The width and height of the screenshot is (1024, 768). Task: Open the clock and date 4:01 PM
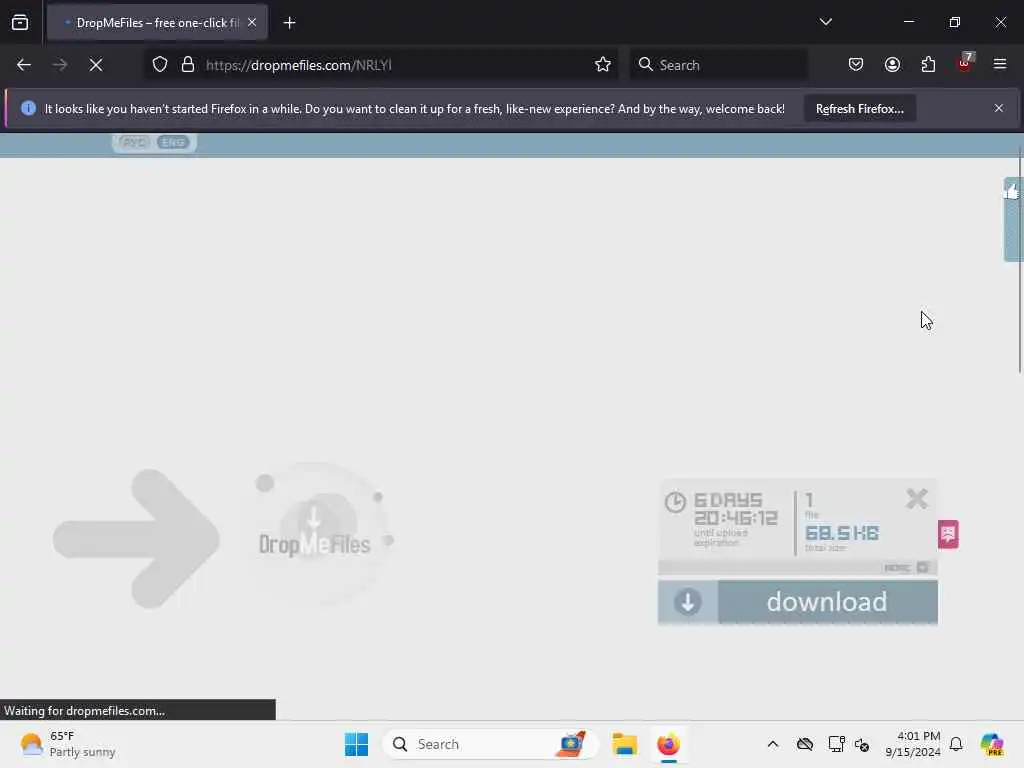(x=913, y=744)
